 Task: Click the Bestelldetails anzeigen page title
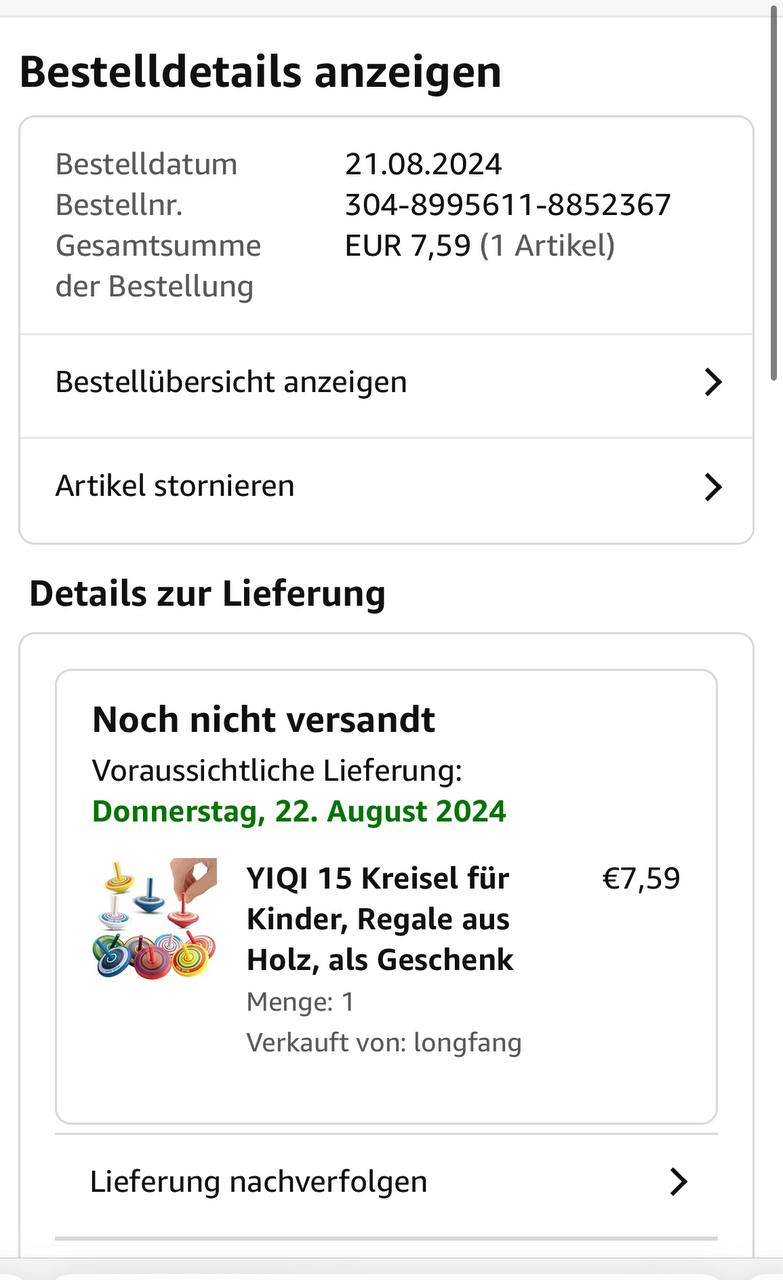tap(260, 73)
